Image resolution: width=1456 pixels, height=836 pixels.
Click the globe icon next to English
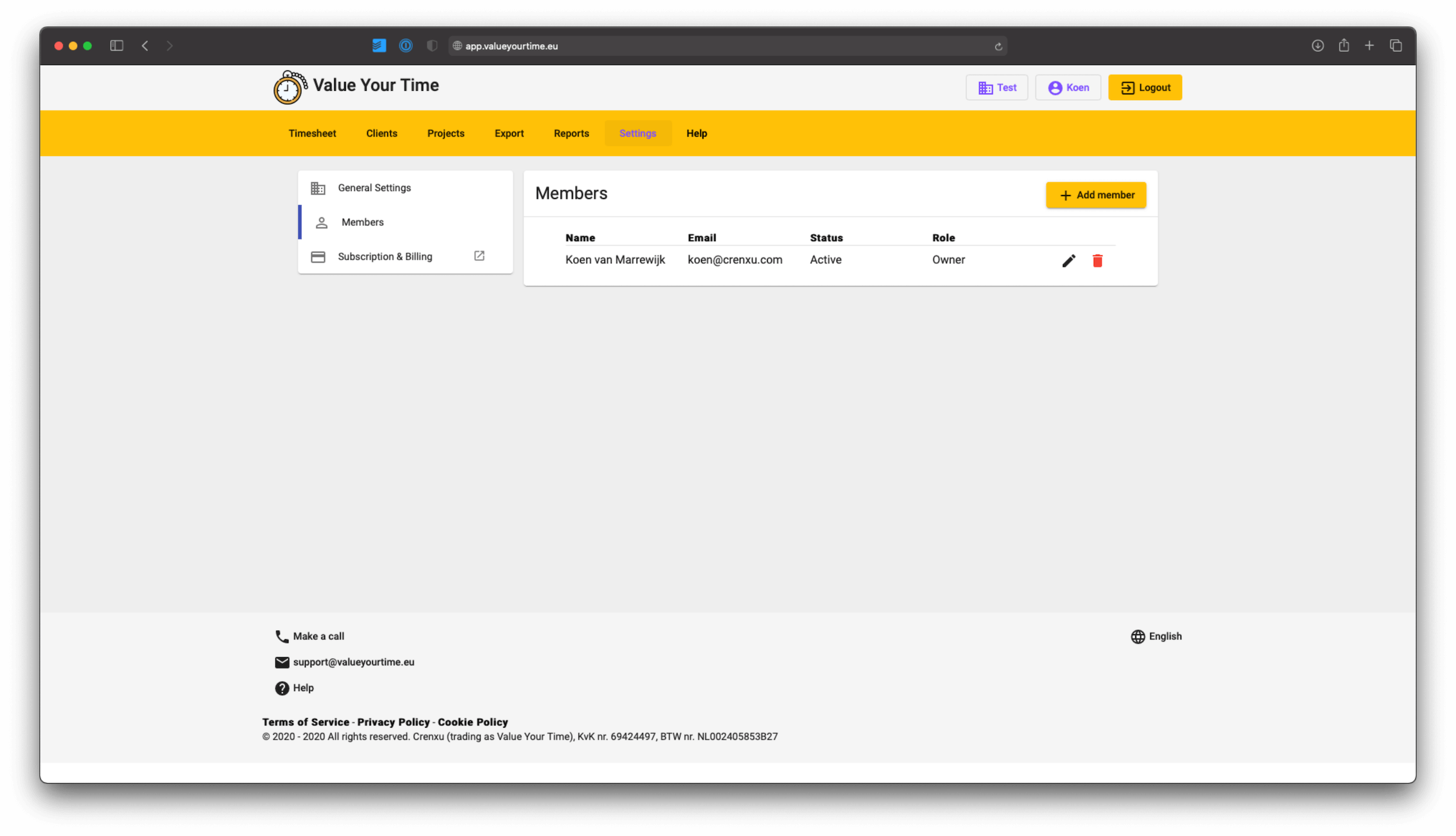point(1138,636)
